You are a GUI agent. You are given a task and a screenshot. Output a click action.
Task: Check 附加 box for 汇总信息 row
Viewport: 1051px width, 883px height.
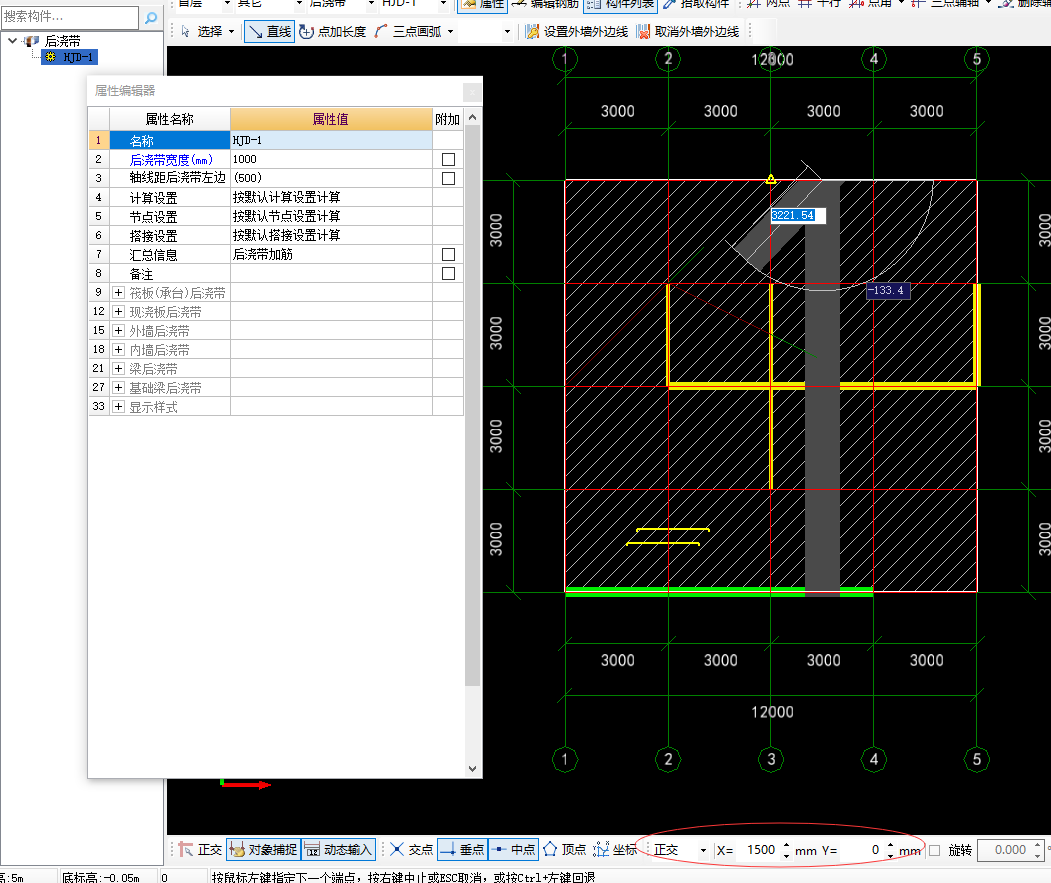pos(448,255)
